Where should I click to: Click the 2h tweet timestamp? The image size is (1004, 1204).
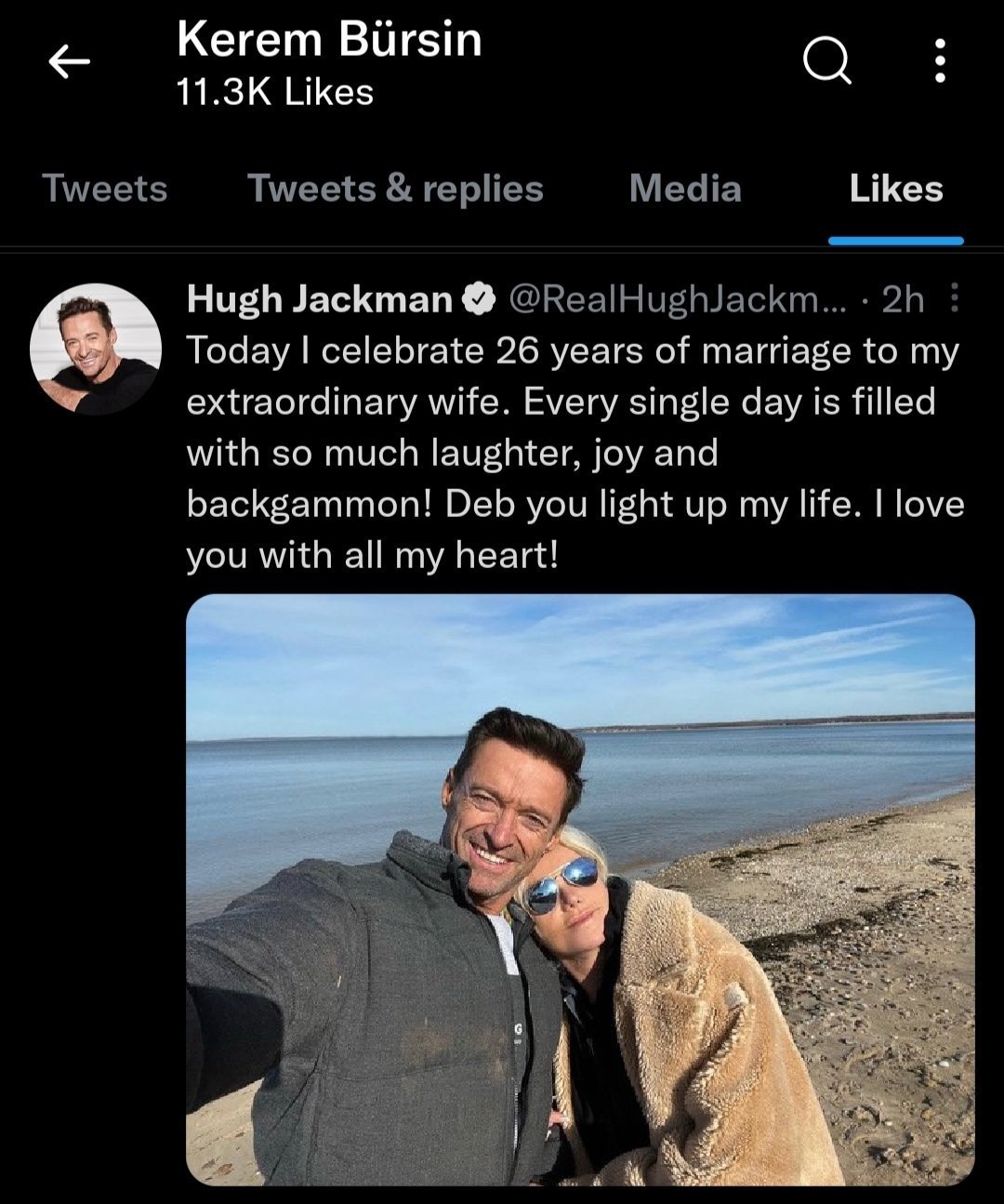click(903, 299)
